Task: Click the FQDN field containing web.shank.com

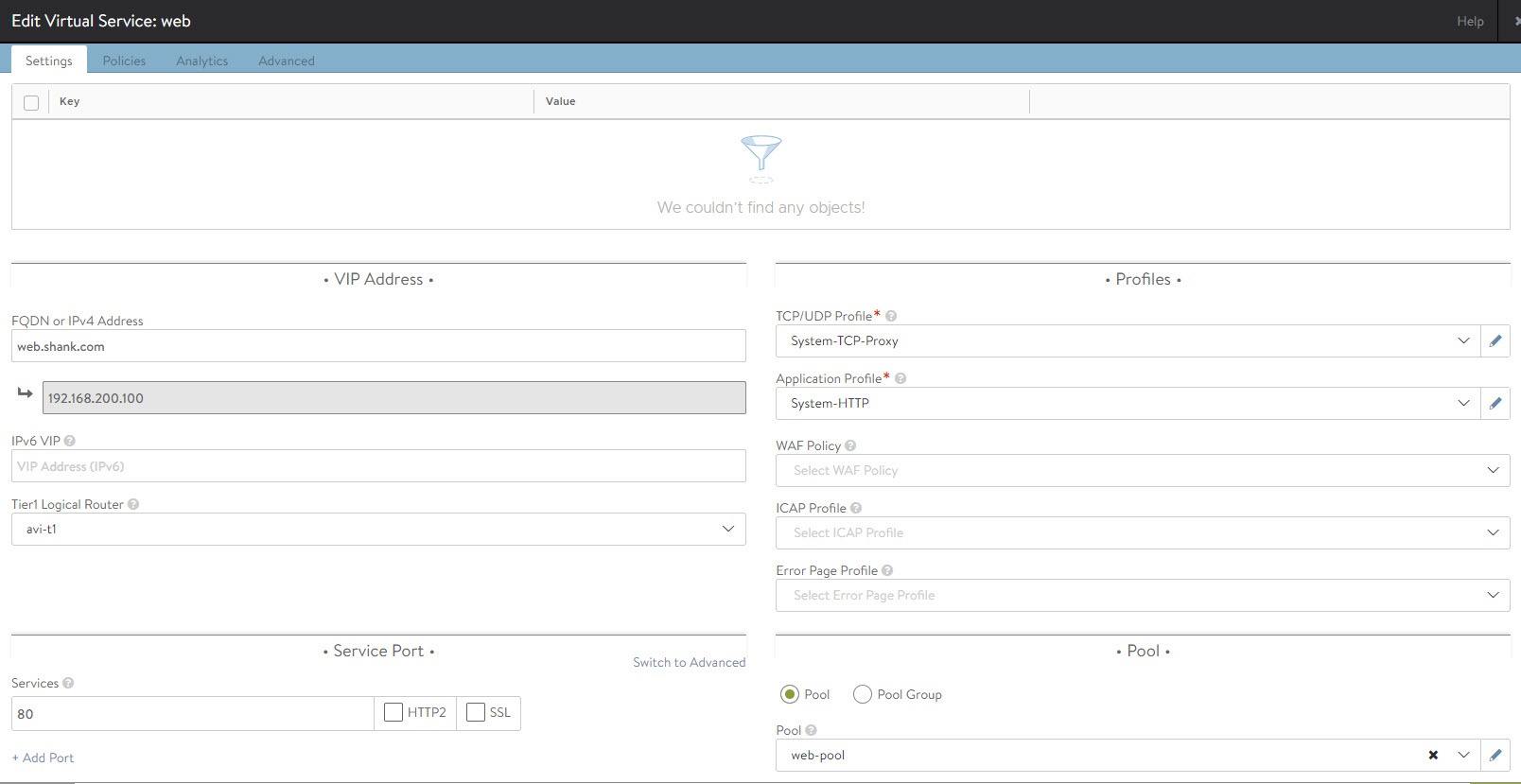Action: pos(378,346)
